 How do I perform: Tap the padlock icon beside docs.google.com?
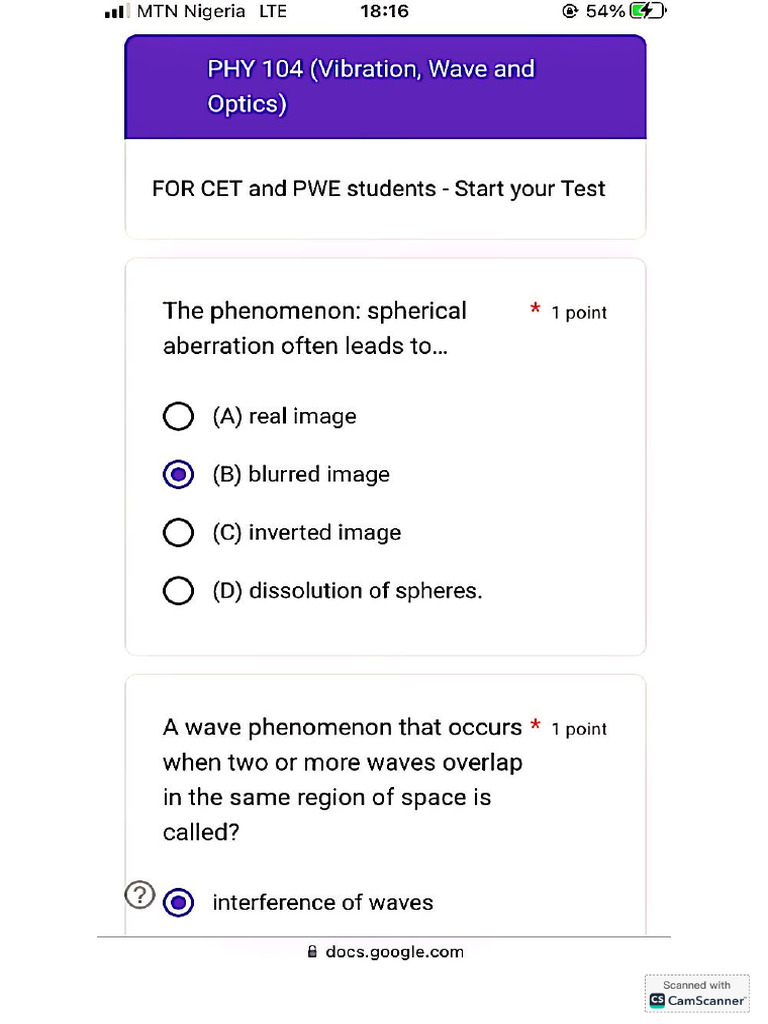pyautogui.click(x=312, y=952)
